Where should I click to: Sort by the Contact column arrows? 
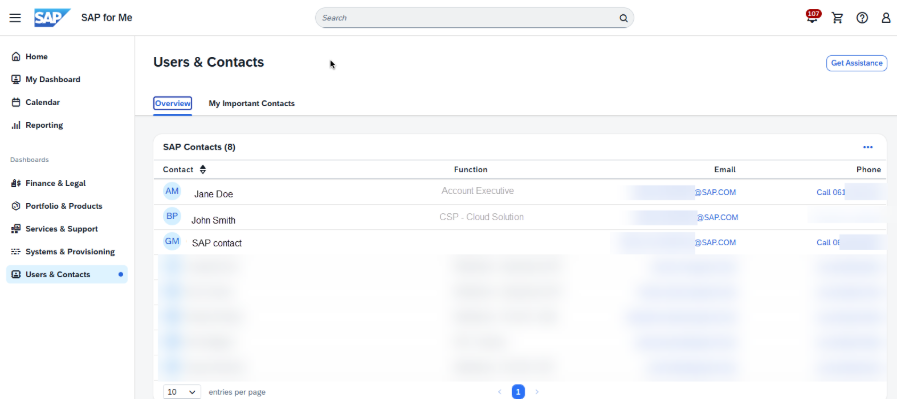click(203, 169)
